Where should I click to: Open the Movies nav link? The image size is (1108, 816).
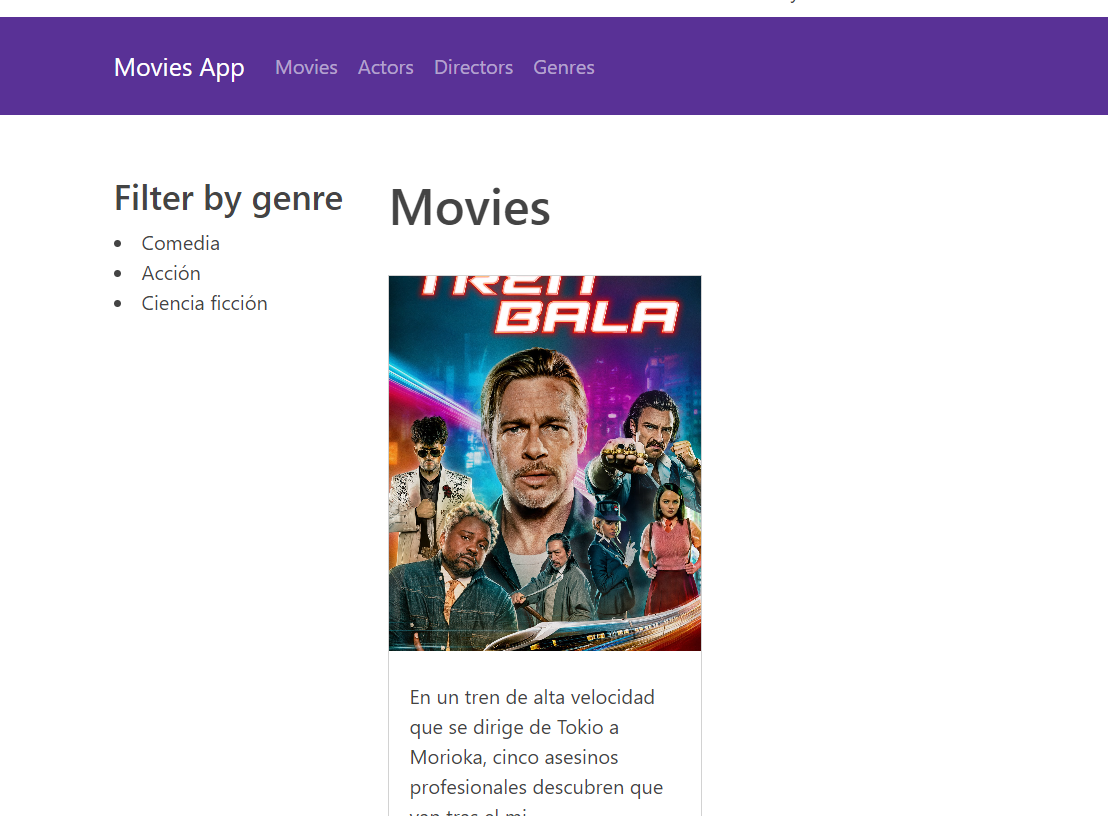point(306,68)
